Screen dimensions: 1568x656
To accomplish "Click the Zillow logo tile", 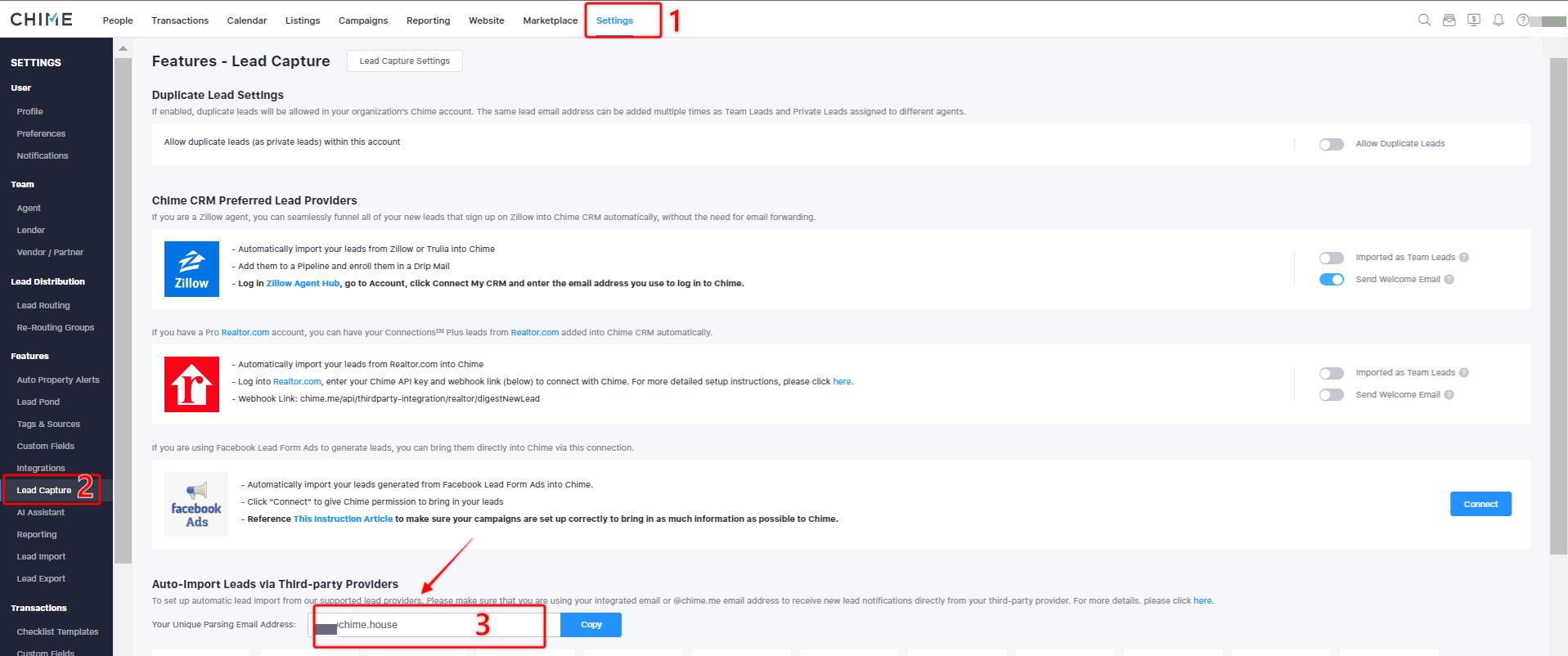I will [191, 269].
